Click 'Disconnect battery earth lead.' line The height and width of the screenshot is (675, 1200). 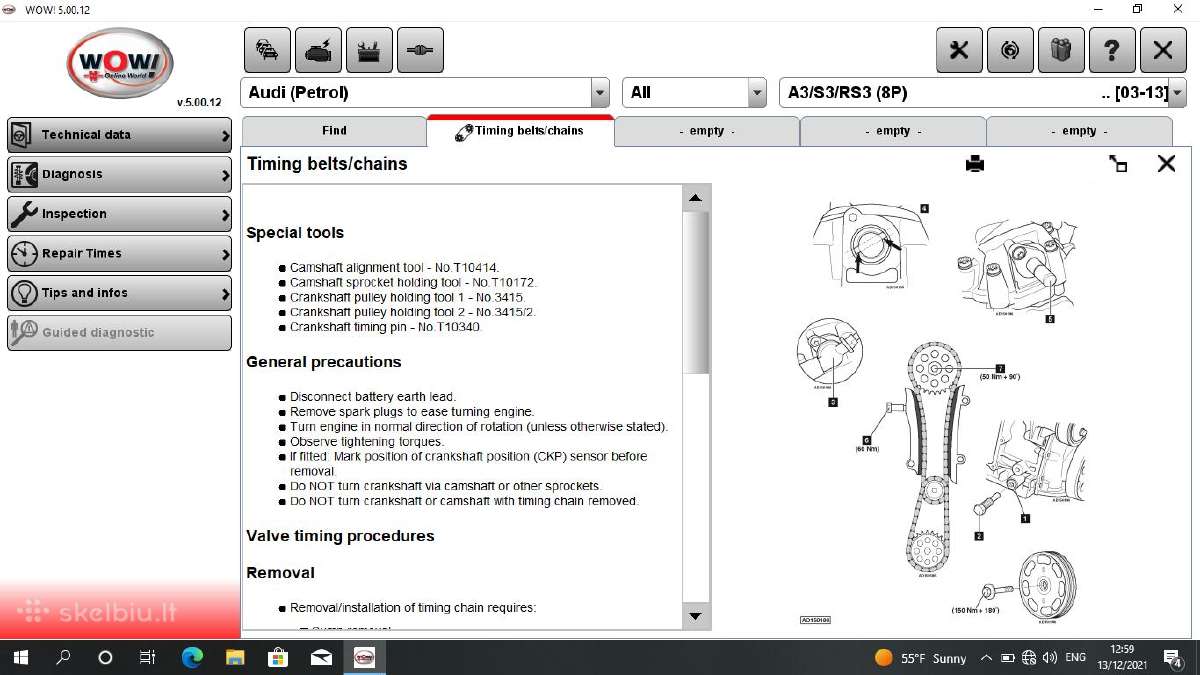pyautogui.click(x=373, y=397)
